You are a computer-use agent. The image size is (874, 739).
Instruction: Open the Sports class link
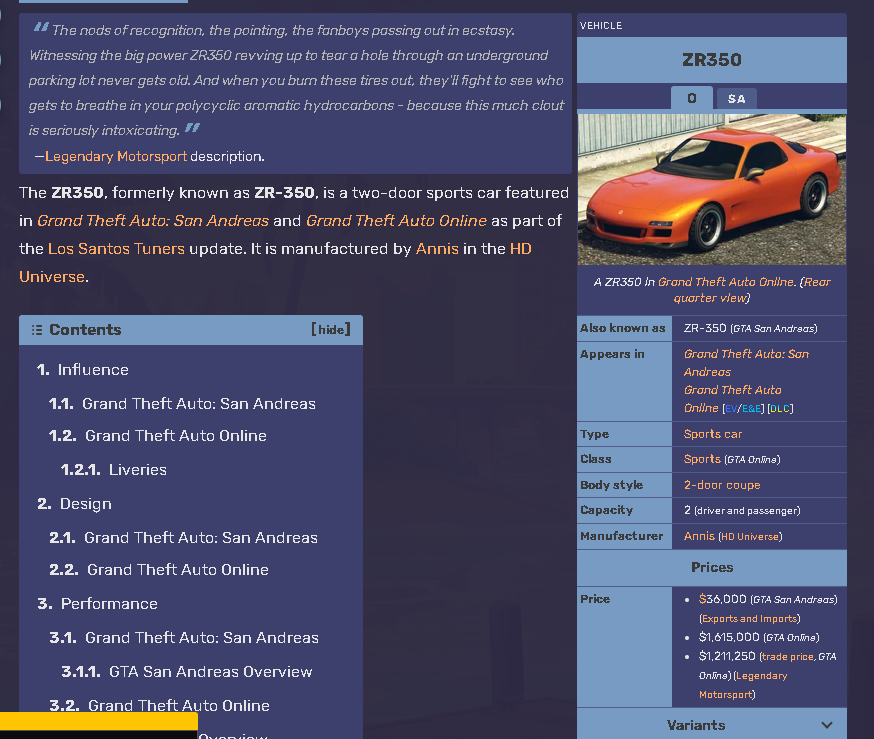(702, 459)
